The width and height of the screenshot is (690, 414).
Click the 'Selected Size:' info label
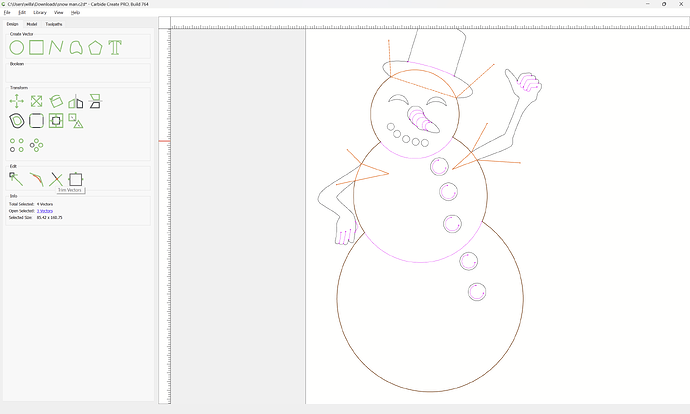(x=21, y=217)
